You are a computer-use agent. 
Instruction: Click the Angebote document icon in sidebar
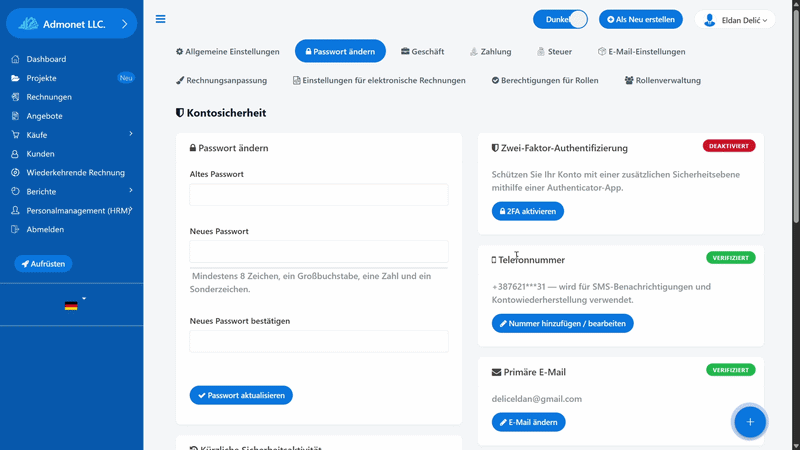(x=15, y=116)
